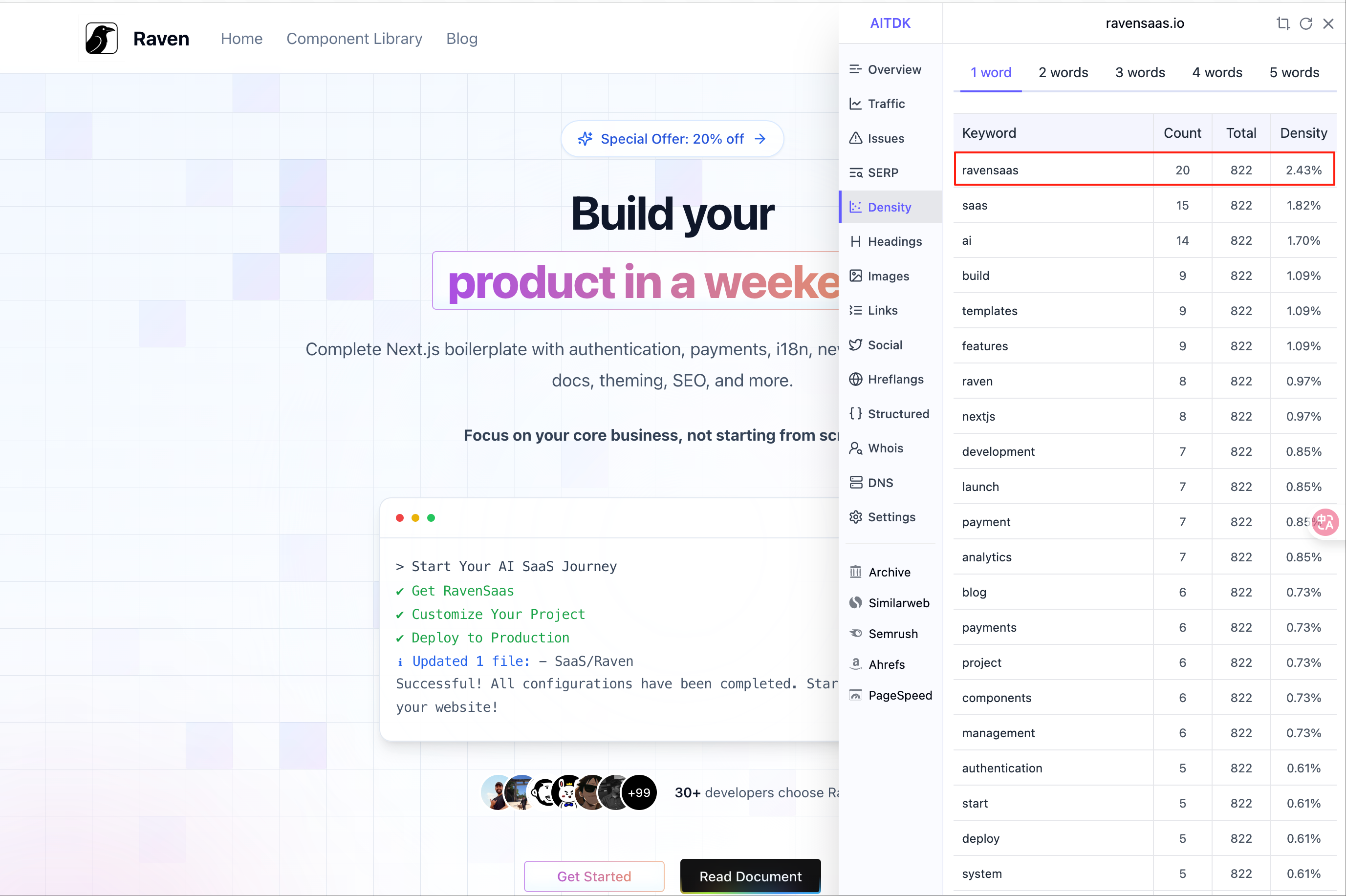Screen dimensions: 1346x896
Task: Click the ravensaas.io panel title
Action: point(1144,23)
